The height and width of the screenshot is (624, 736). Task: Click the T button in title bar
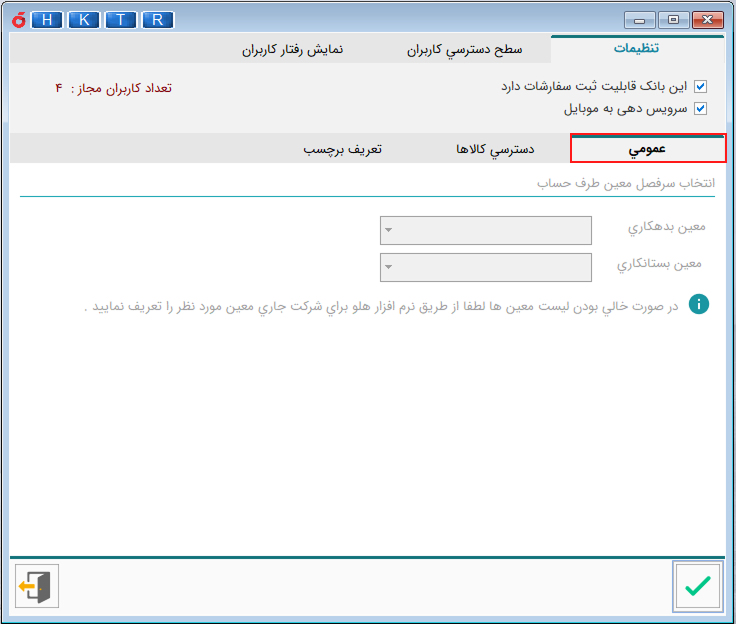point(120,19)
